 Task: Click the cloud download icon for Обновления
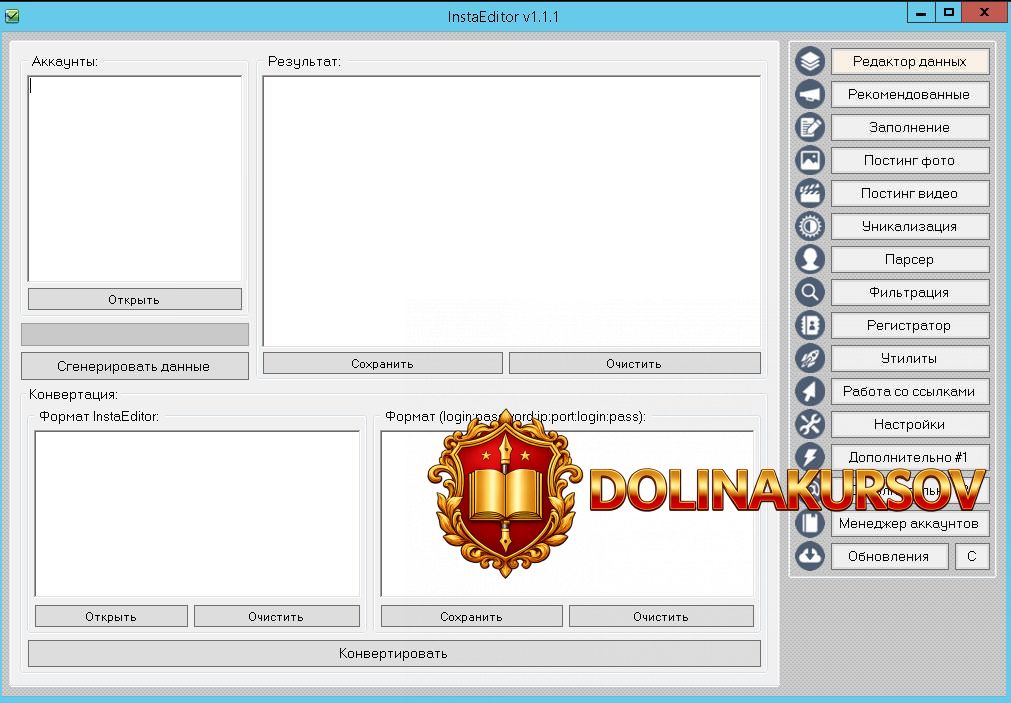pos(810,556)
